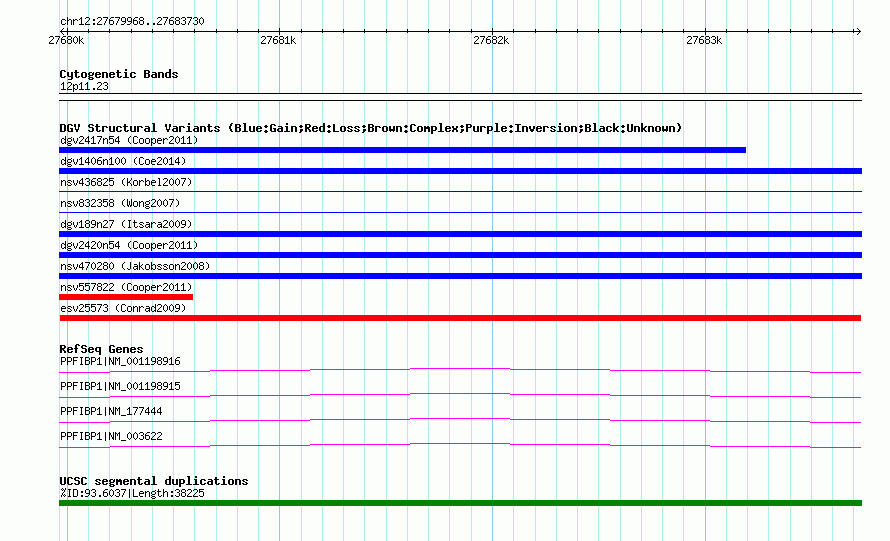Click the RefSeq Genes track heading

coord(101,349)
